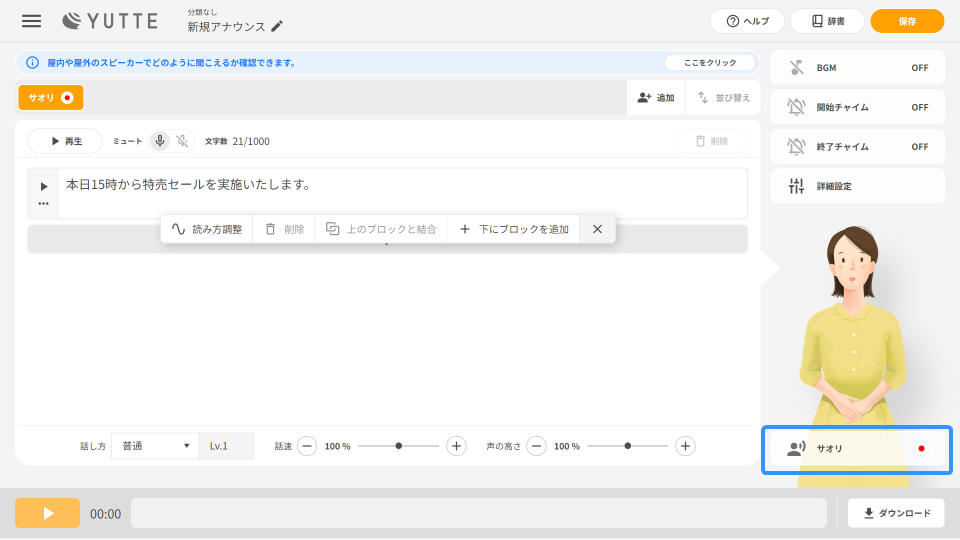Viewport: 960px width, 540px height.
Task: Open 詳細設定 panel
Action: click(x=857, y=186)
